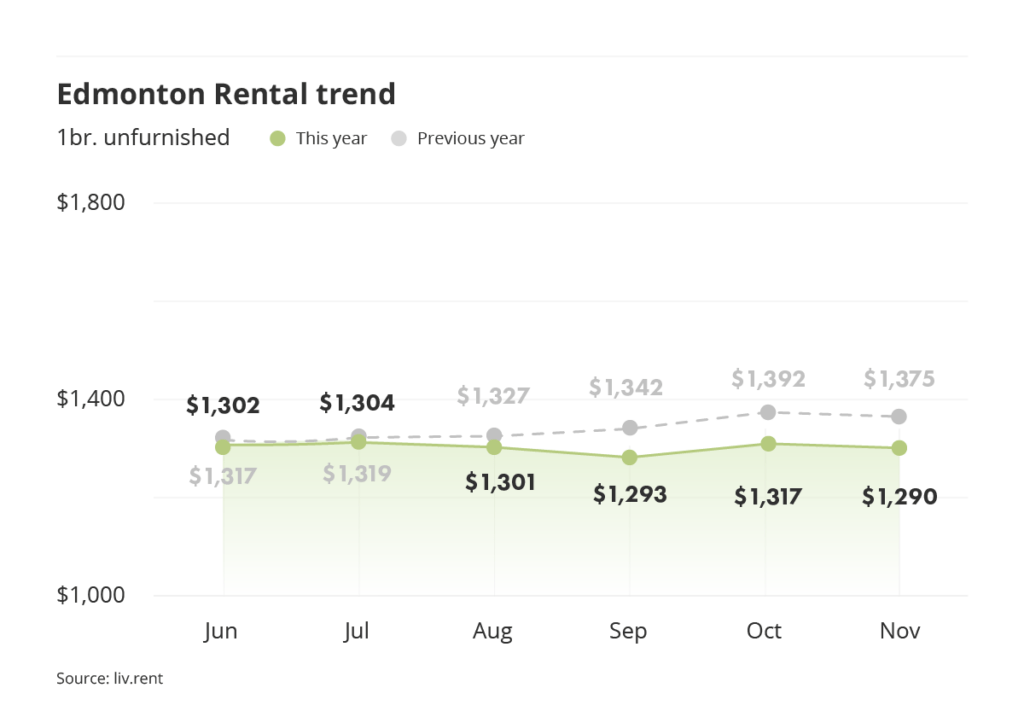Viewport: 1024px width, 717px height.
Task: Click the Source: liv.rent text
Action: tap(109, 679)
